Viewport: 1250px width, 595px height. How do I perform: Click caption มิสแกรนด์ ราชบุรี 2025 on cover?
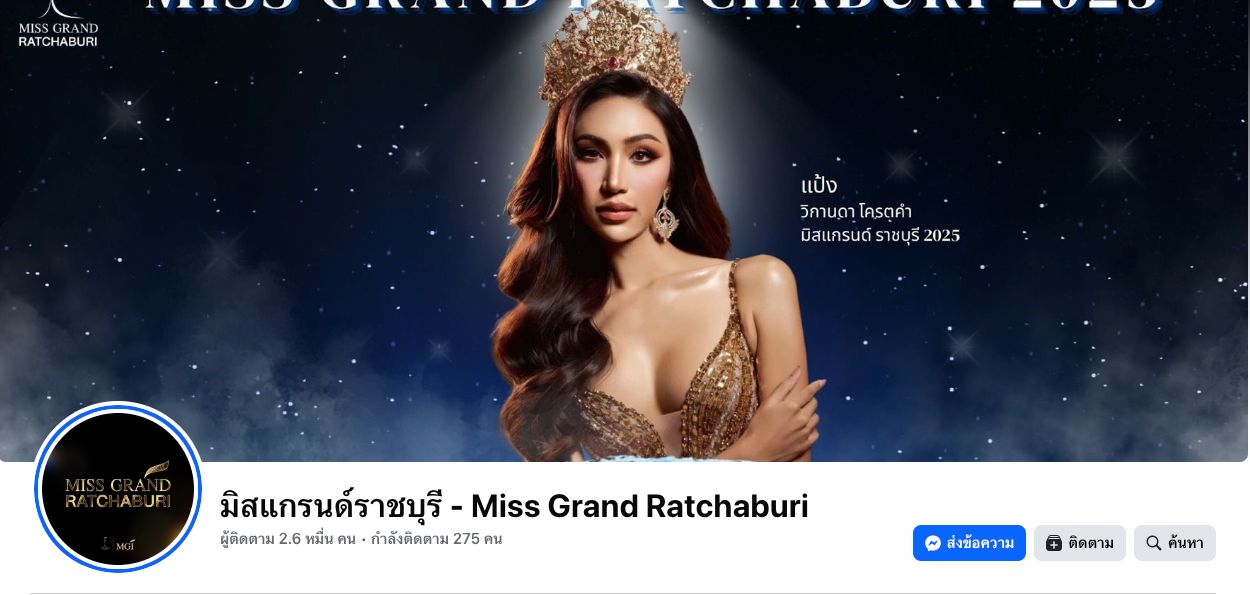coord(880,236)
